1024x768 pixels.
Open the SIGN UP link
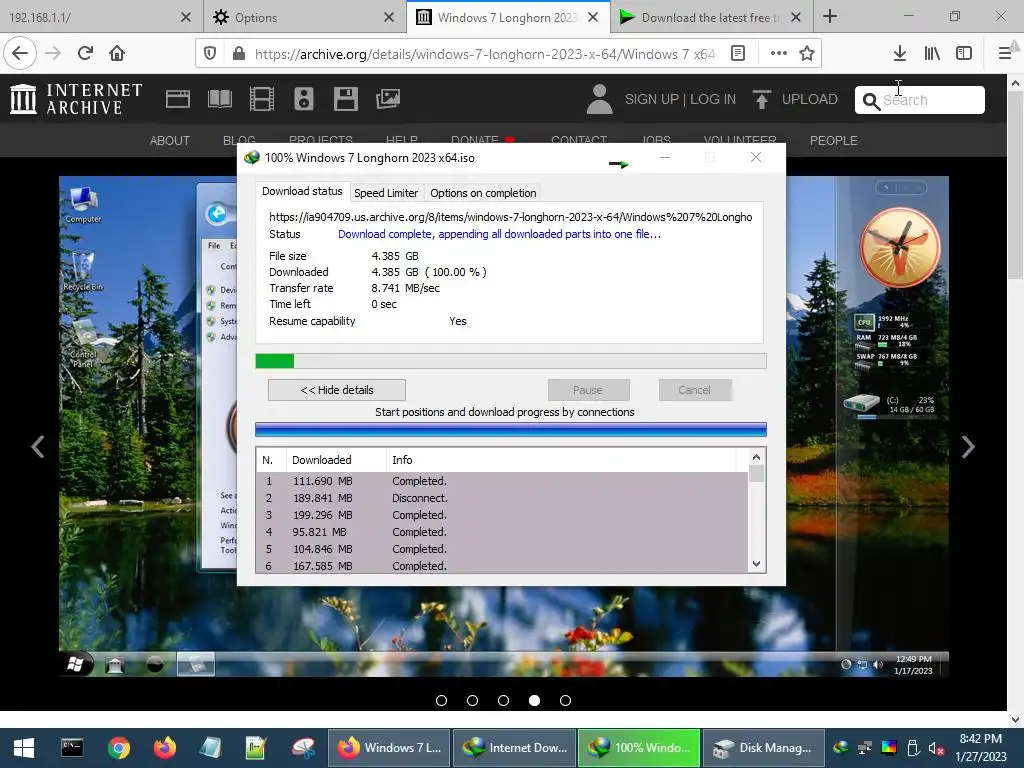(x=652, y=99)
